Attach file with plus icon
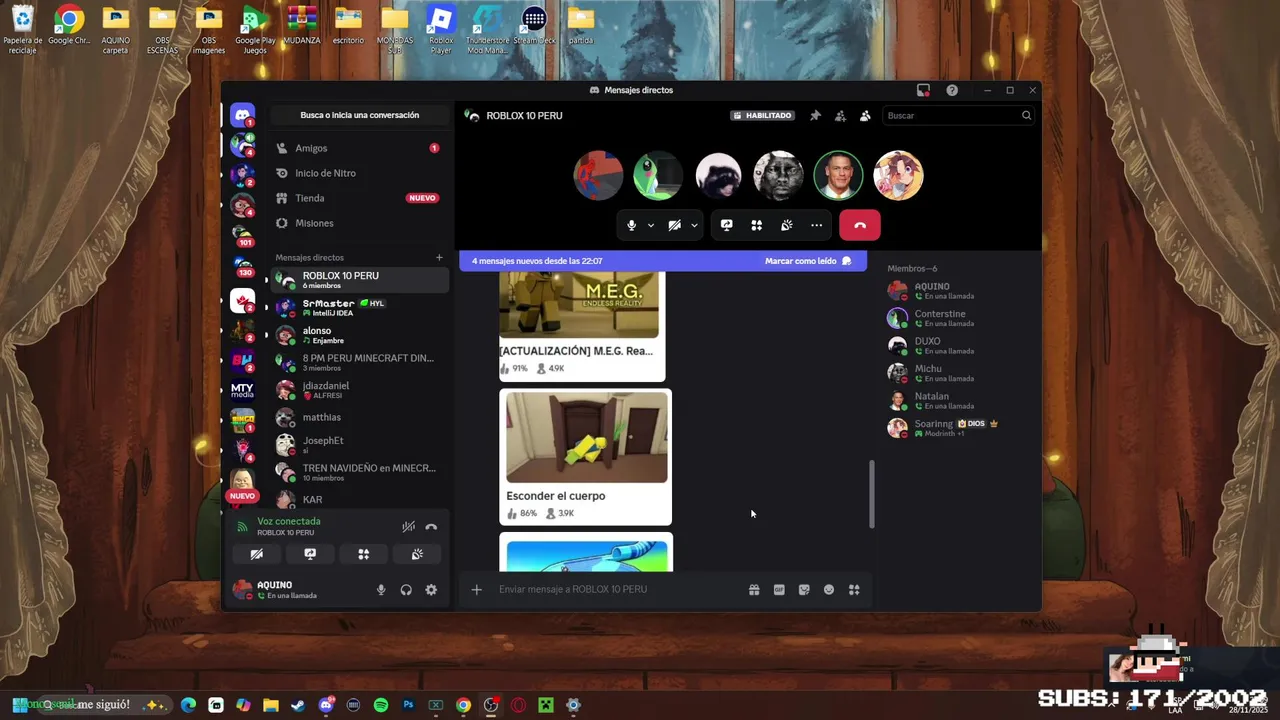 point(476,589)
